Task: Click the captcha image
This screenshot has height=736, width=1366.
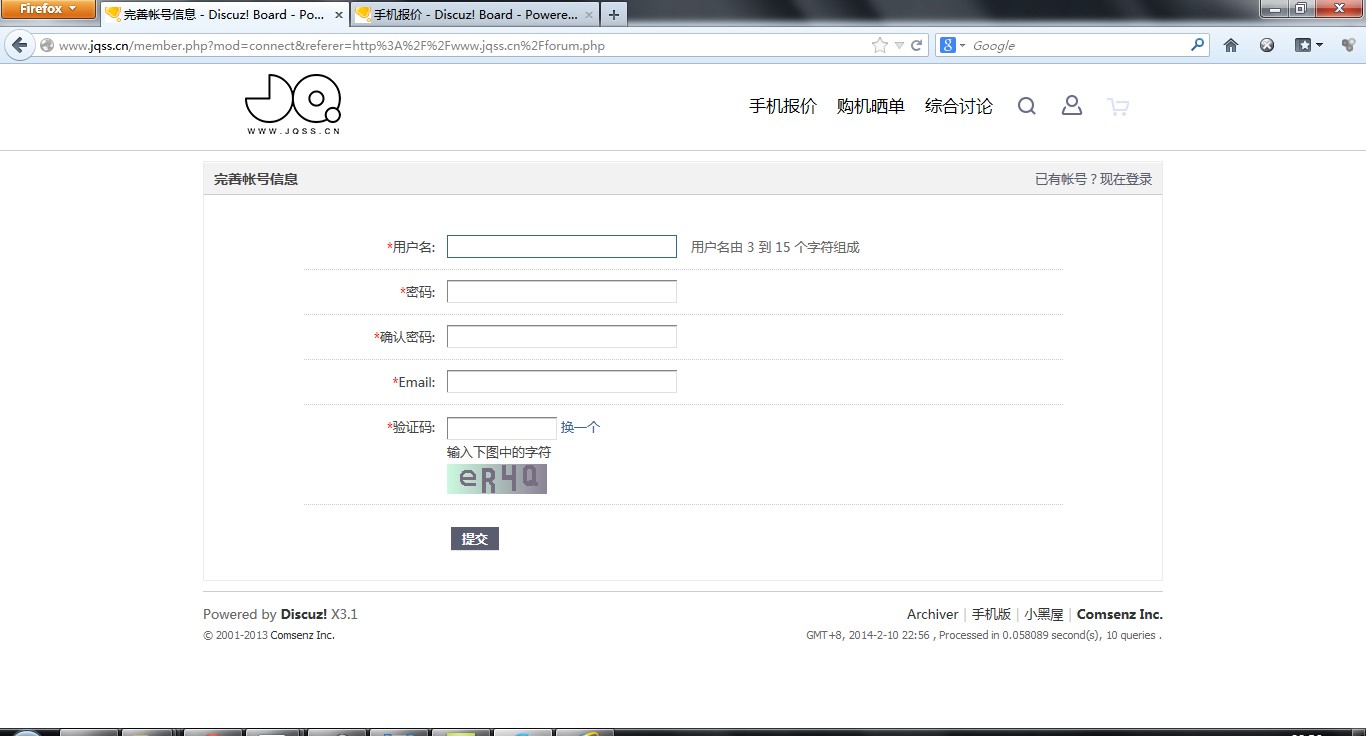Action: (497, 479)
